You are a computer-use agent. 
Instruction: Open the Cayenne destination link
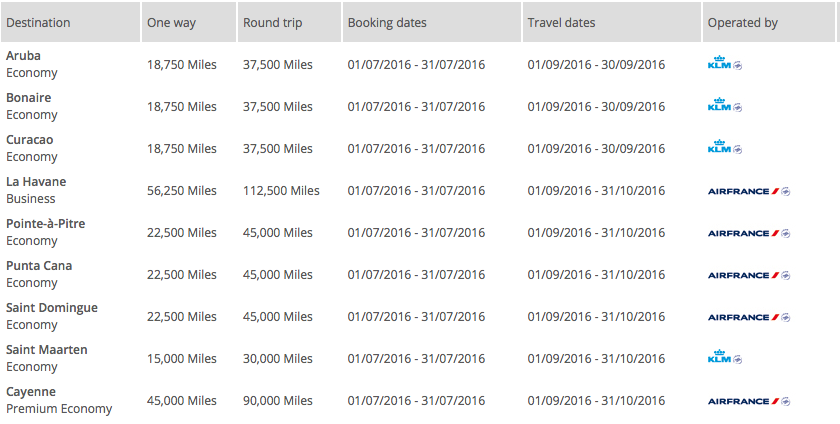pyautogui.click(x=31, y=392)
